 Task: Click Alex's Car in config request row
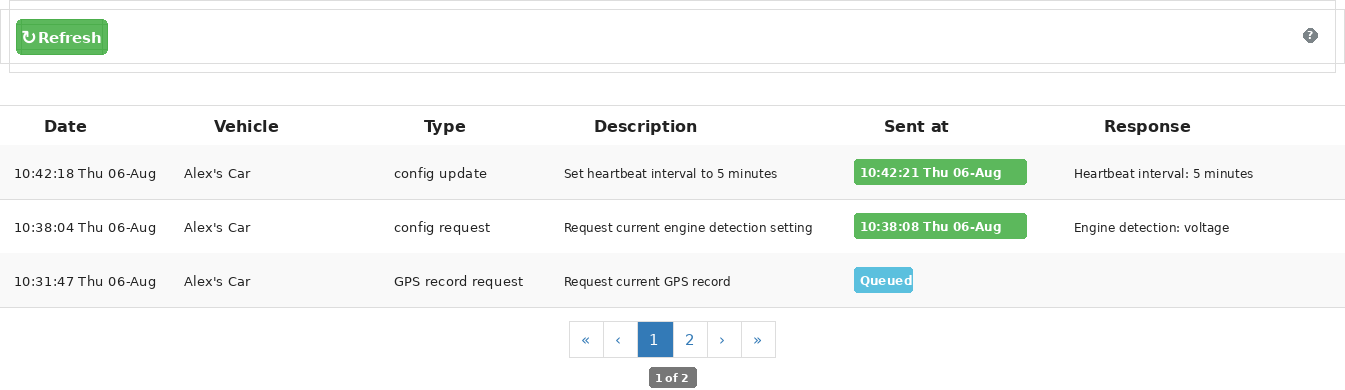[217, 227]
